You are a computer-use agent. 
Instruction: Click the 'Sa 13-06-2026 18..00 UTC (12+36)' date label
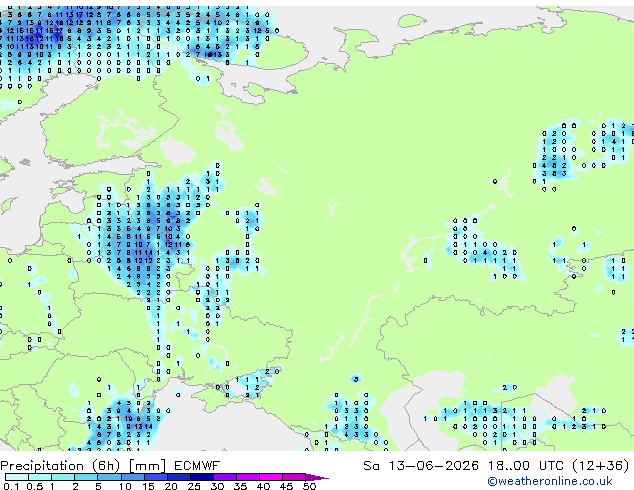pyautogui.click(x=496, y=466)
